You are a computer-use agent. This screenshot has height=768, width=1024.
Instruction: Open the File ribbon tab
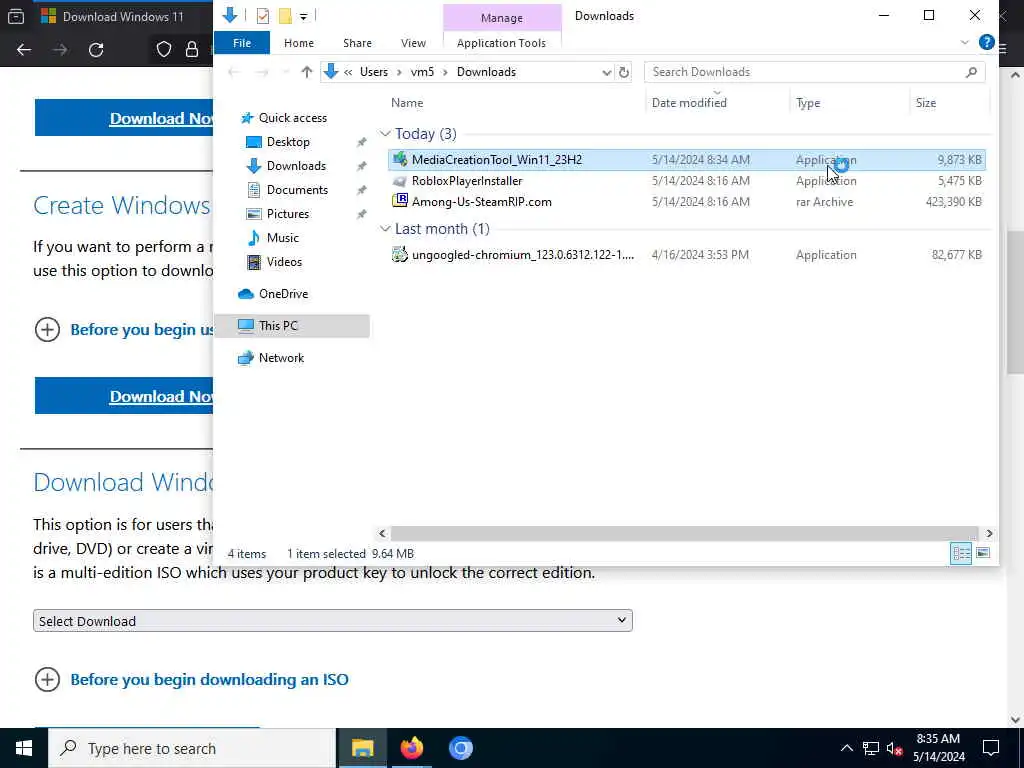[x=242, y=43]
